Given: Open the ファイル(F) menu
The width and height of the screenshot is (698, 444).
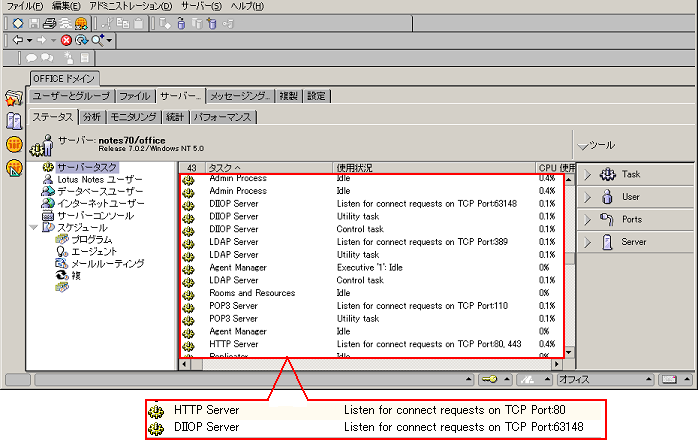Looking at the screenshot, I should pyautogui.click(x=25, y=6).
